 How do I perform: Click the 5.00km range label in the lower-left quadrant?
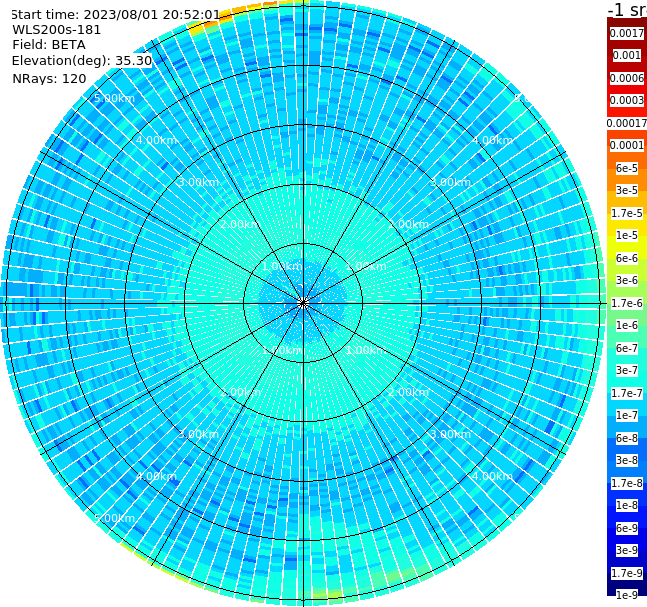114,518
